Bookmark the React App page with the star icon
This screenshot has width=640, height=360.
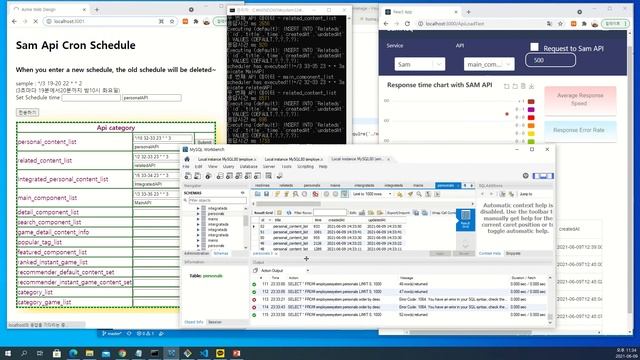pos(560,24)
